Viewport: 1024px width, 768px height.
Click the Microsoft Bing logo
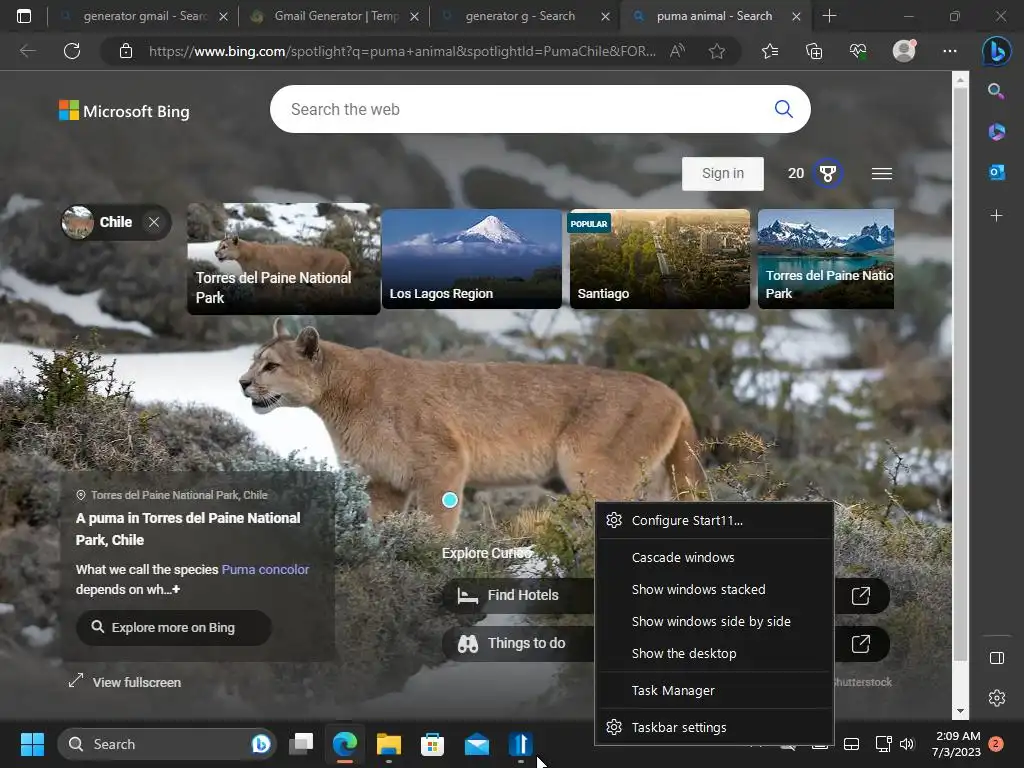tap(124, 111)
